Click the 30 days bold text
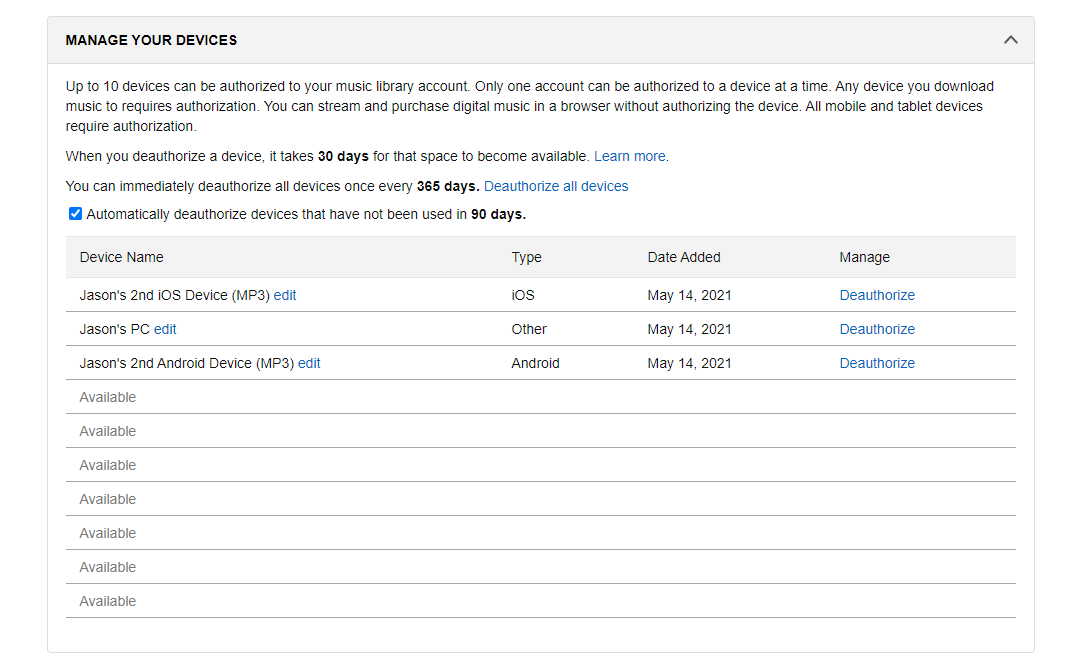 [x=343, y=157]
